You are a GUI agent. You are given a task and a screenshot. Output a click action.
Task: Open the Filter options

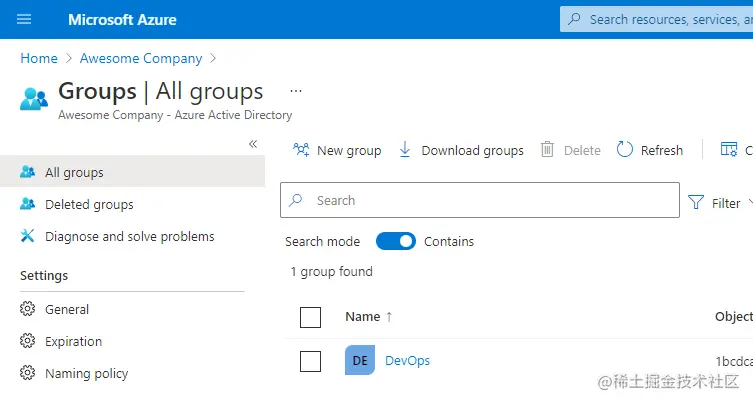pyautogui.click(x=715, y=203)
